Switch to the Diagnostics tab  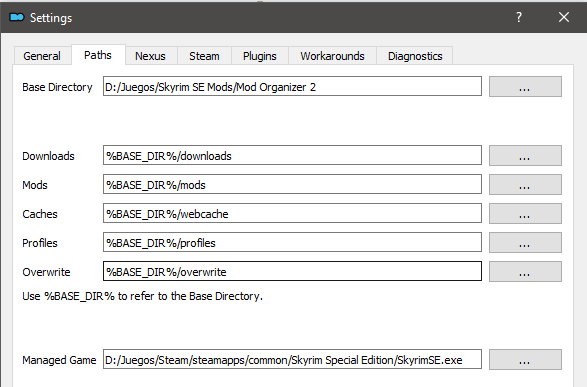pyautogui.click(x=415, y=56)
